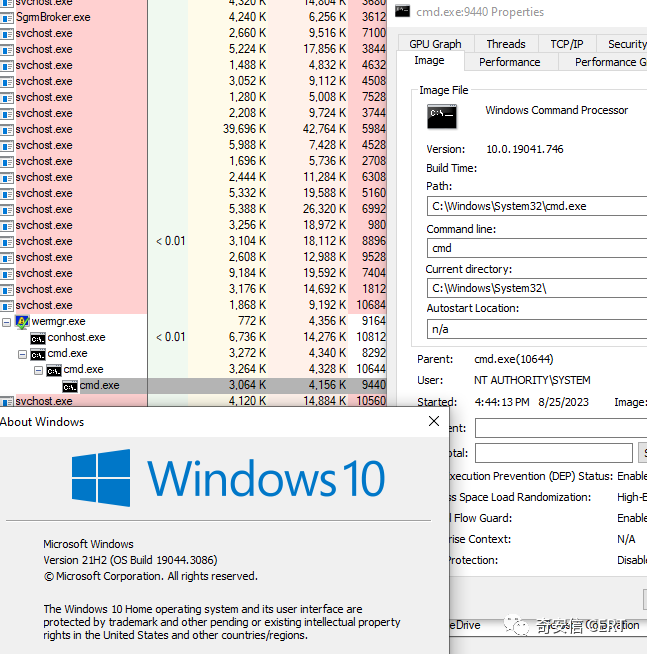This screenshot has height=654, width=647.
Task: Click the cmd.exe:9440 Properties title icon
Action: (x=403, y=11)
